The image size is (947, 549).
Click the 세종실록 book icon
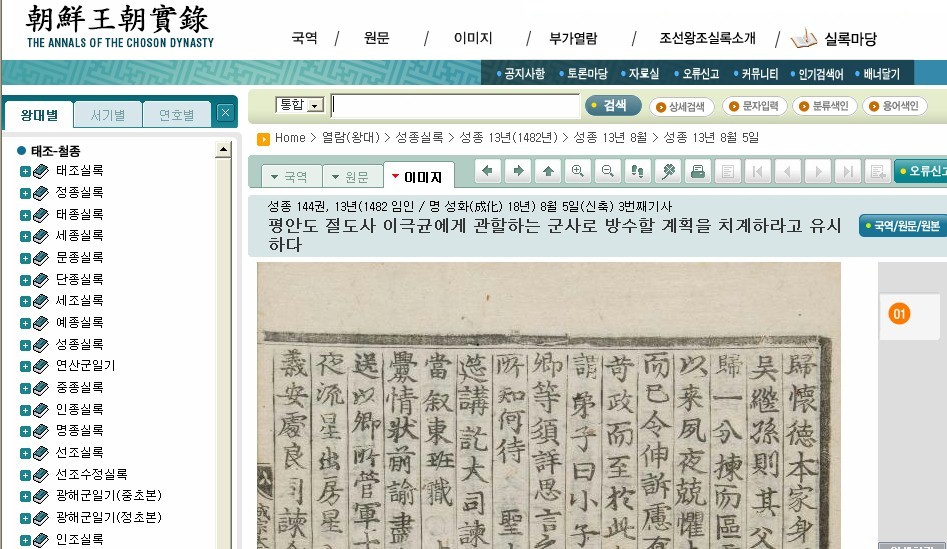coord(41,236)
